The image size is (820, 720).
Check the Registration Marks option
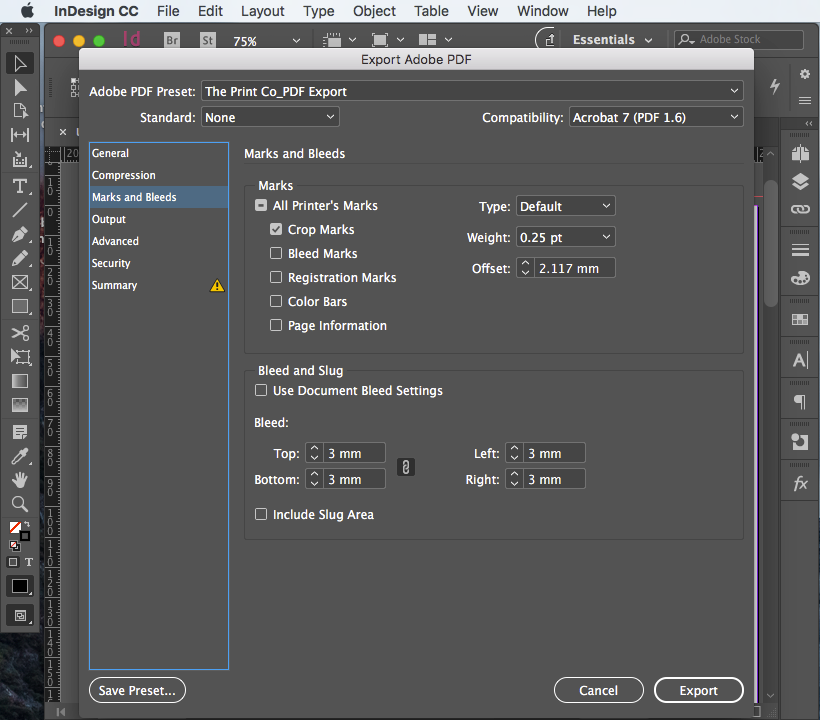pos(276,277)
